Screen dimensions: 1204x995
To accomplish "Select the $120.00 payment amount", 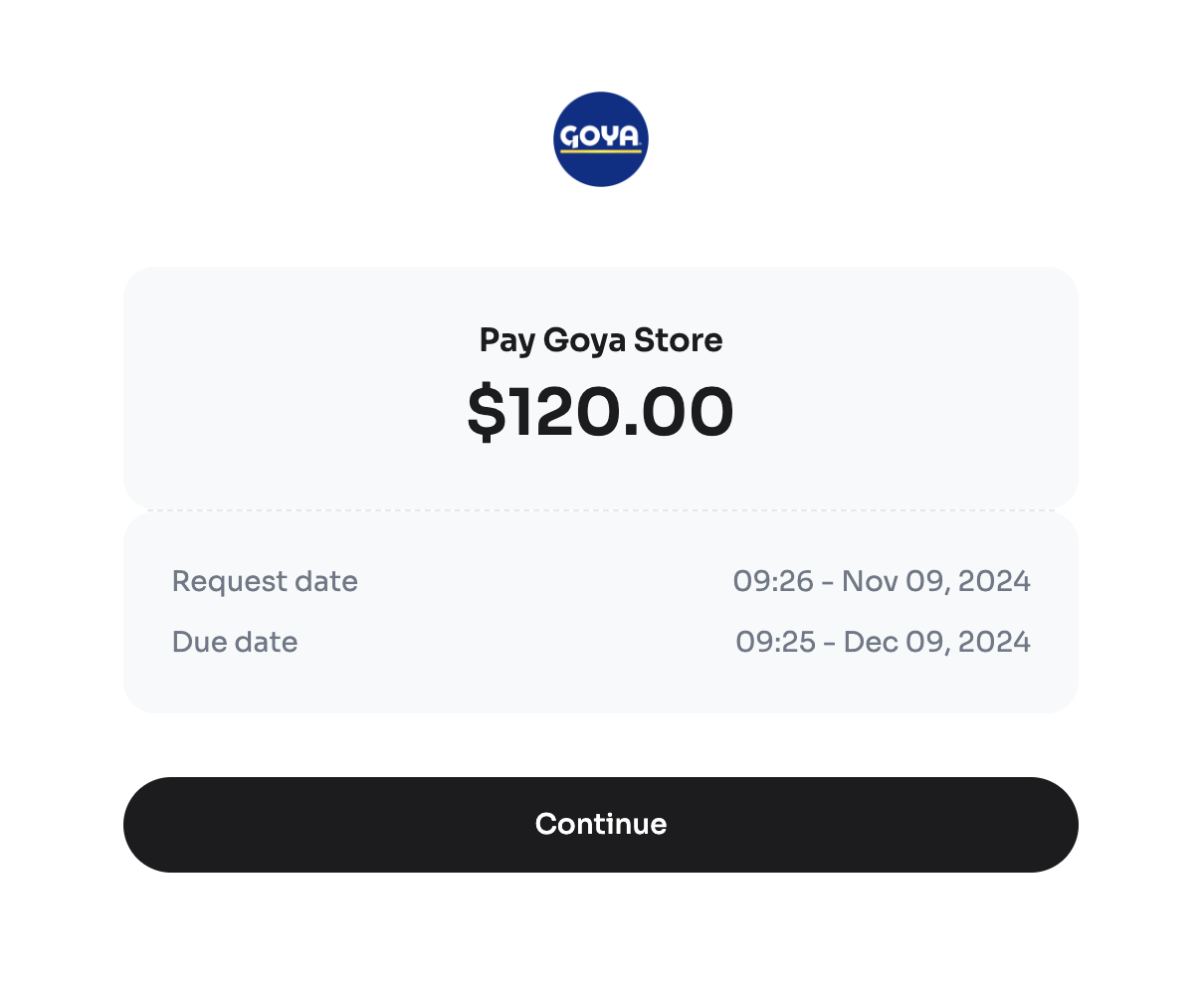I will click(x=601, y=413).
